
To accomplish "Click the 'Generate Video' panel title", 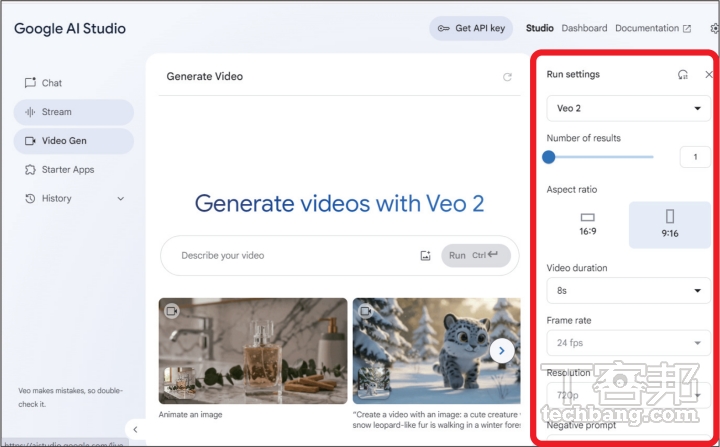I will point(205,76).
